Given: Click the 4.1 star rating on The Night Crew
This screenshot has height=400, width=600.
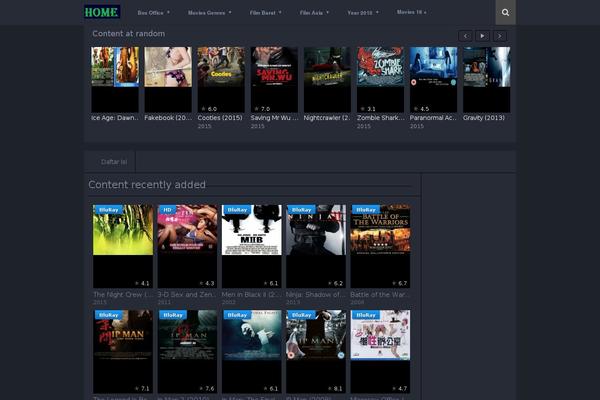Looking at the screenshot, I should pos(142,283).
